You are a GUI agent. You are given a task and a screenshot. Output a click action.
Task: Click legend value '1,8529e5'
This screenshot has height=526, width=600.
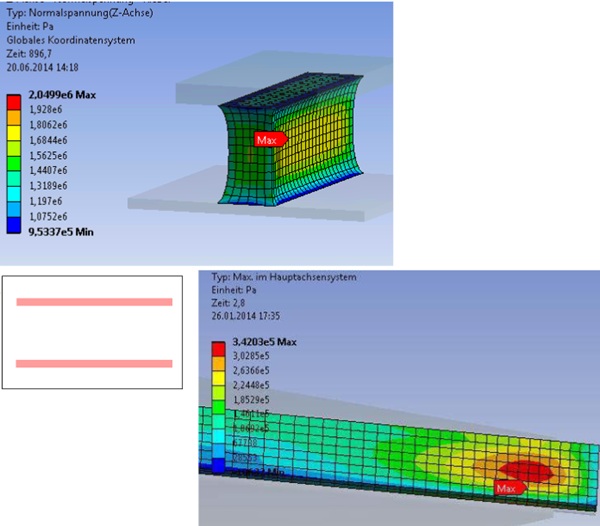(251, 400)
